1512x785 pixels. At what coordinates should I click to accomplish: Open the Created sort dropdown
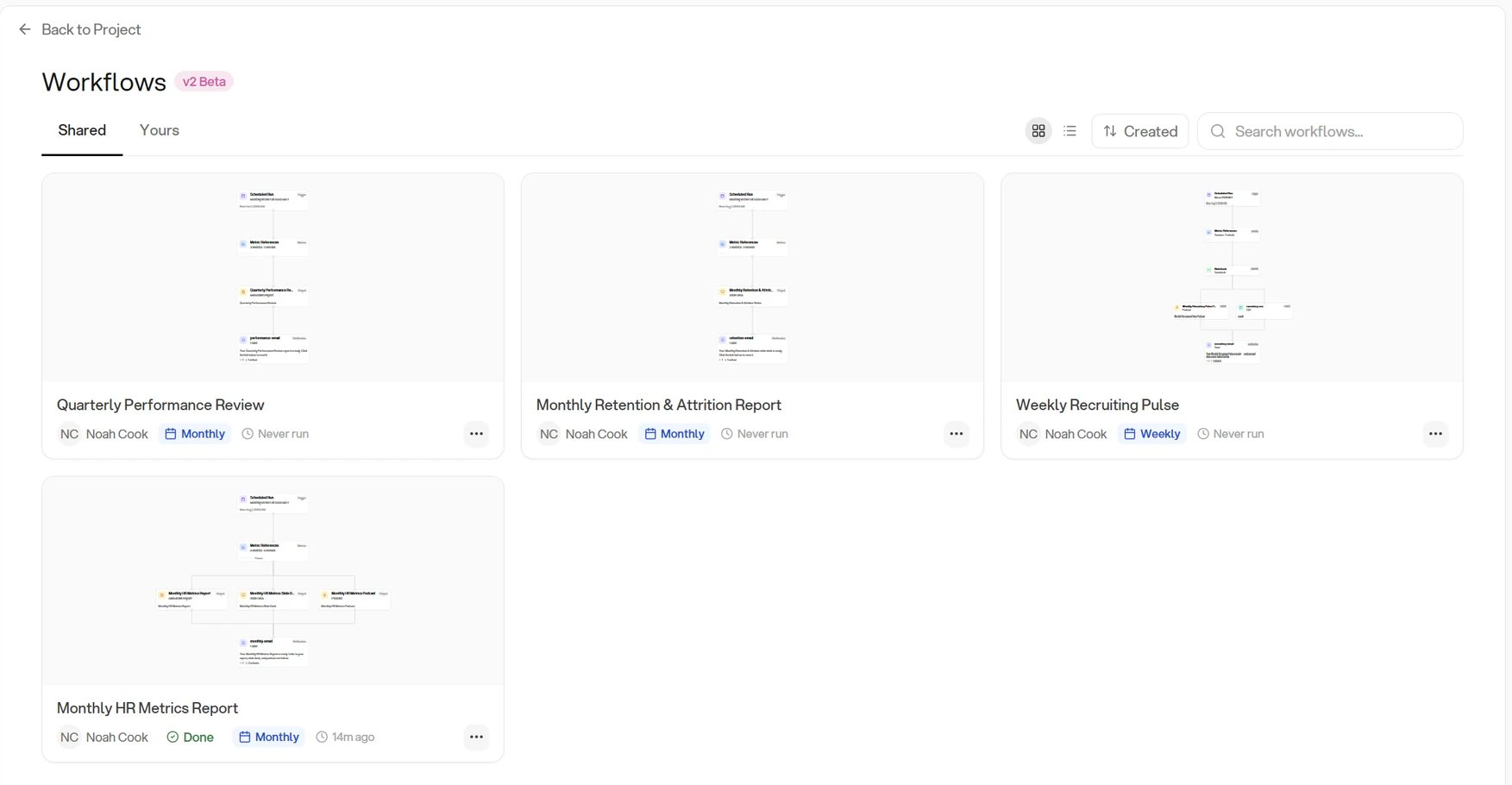[1140, 131]
